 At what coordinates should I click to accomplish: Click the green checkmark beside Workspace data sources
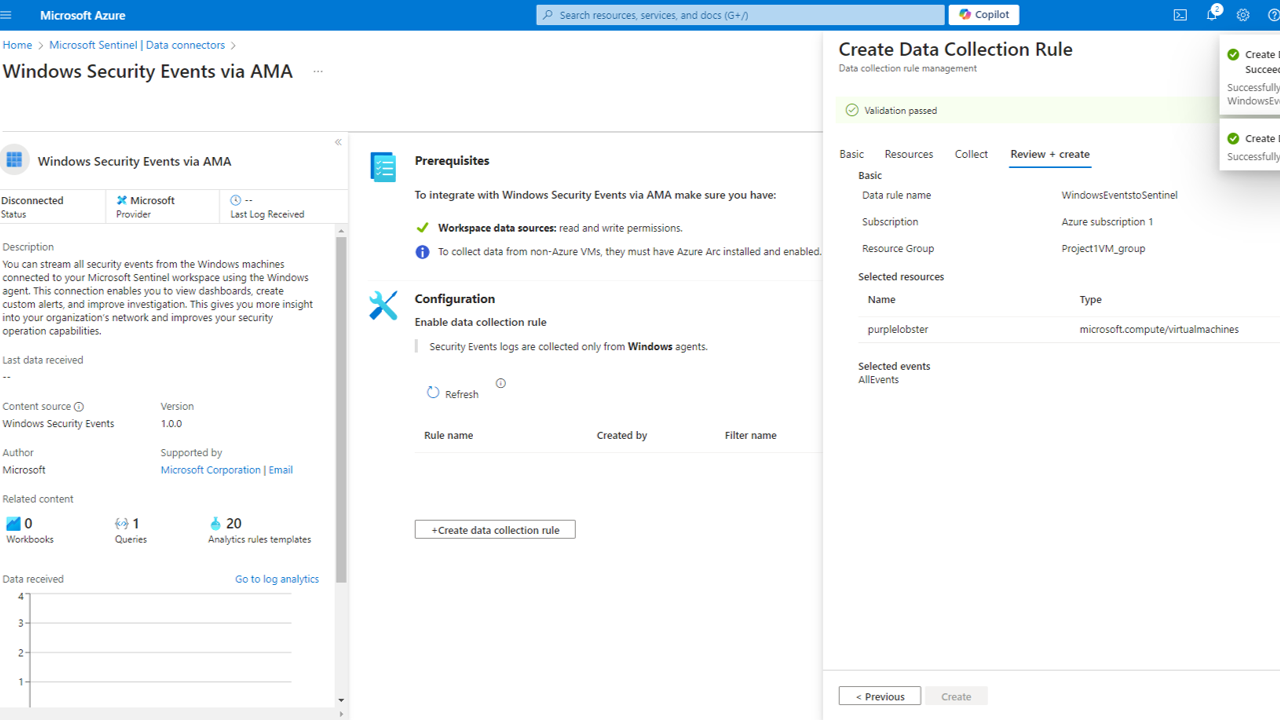pyautogui.click(x=422, y=228)
